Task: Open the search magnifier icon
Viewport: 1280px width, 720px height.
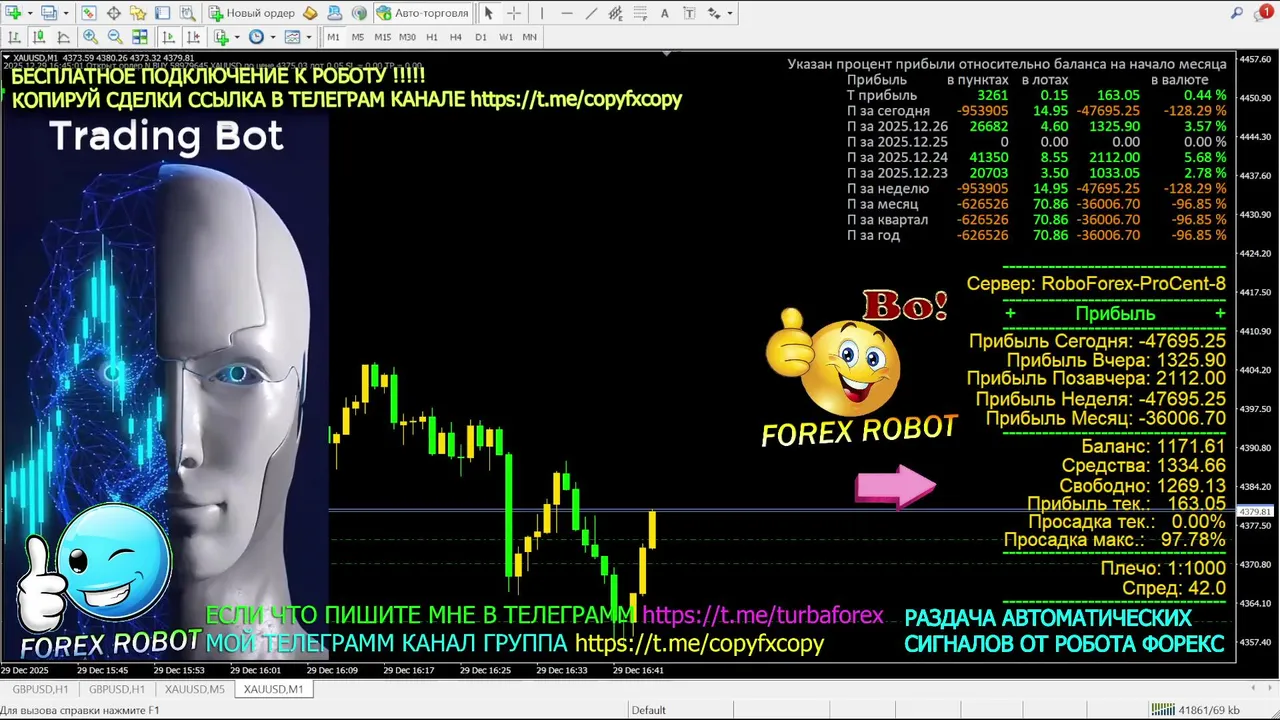Action: point(1238,13)
